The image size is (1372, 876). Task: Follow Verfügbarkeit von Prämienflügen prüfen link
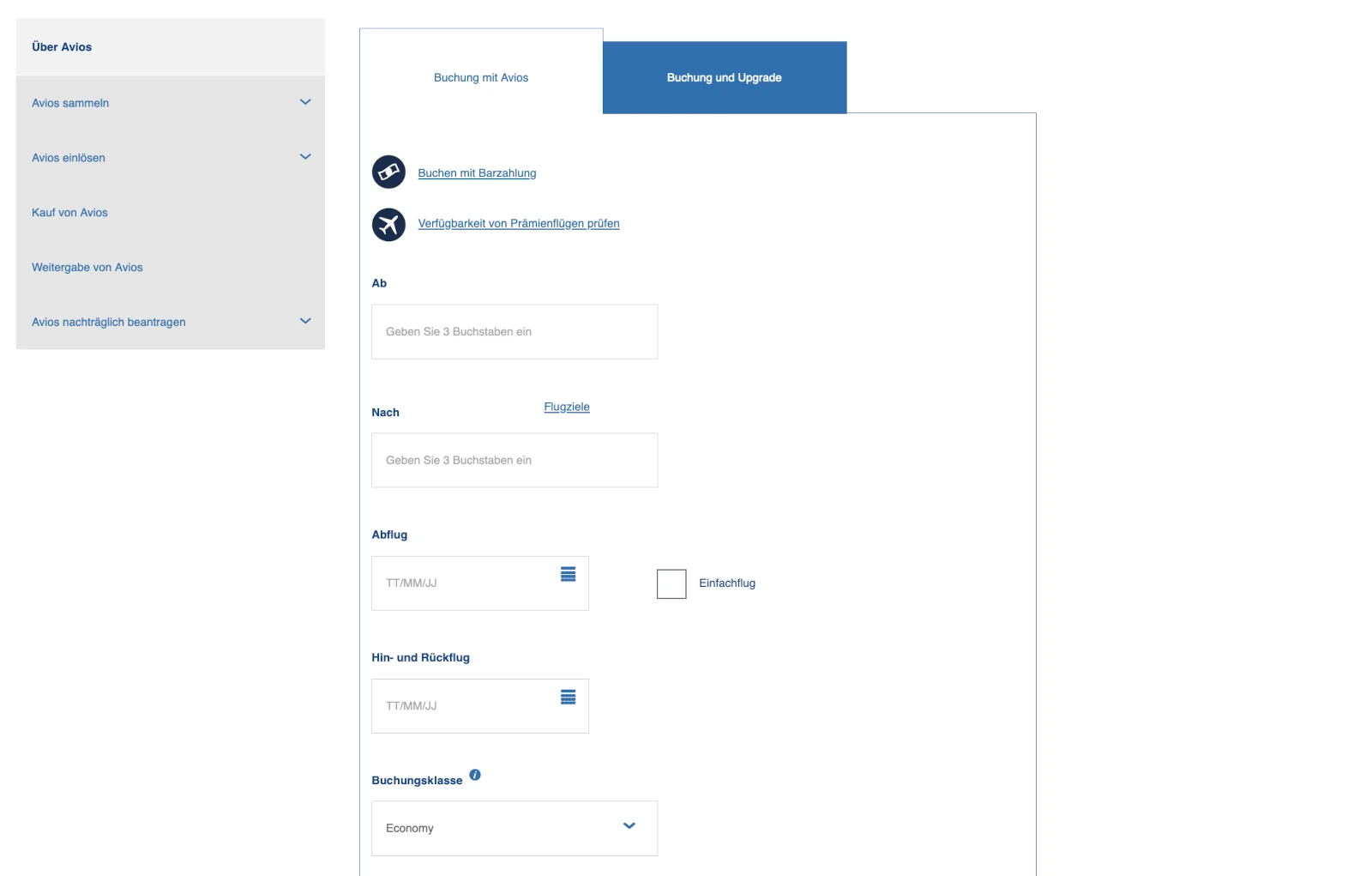(519, 224)
